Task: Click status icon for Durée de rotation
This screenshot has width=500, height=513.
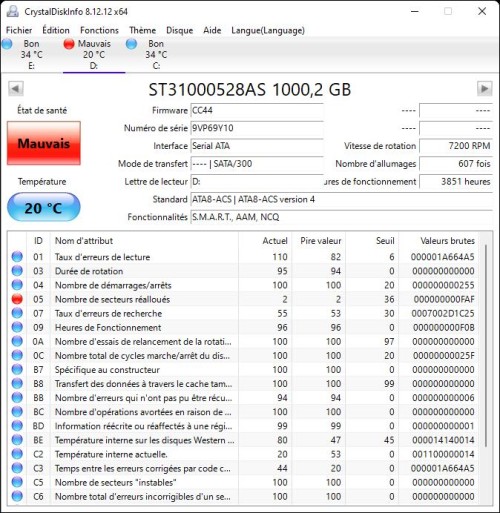Action: point(17,271)
